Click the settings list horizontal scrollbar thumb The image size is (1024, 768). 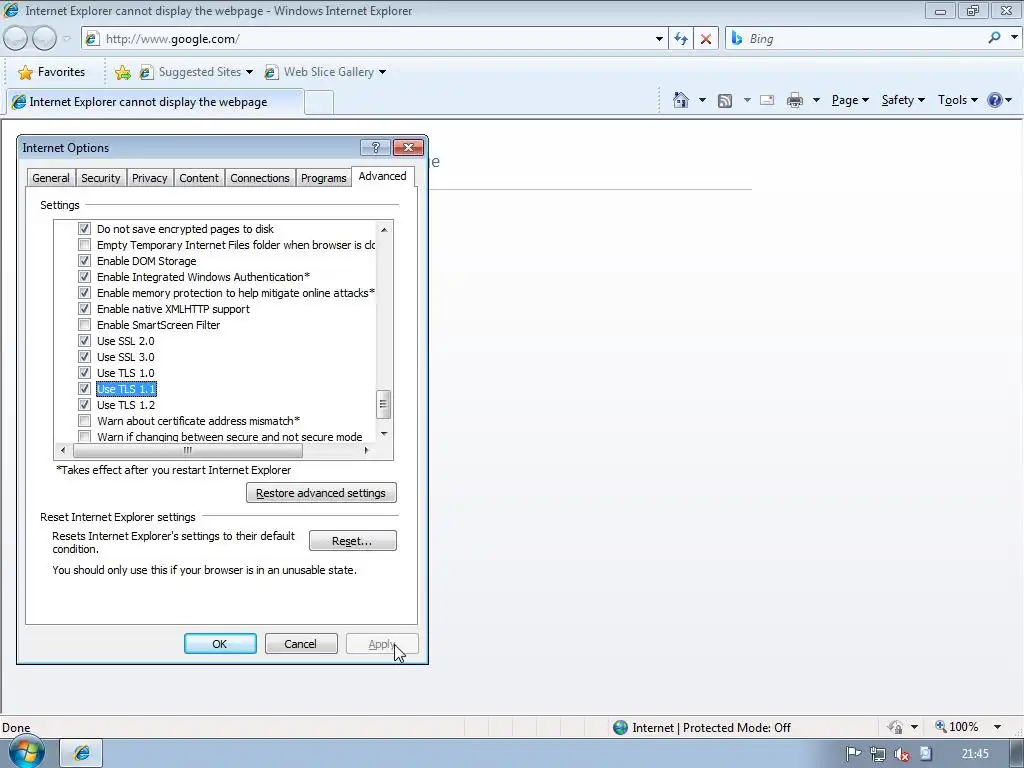(187, 450)
